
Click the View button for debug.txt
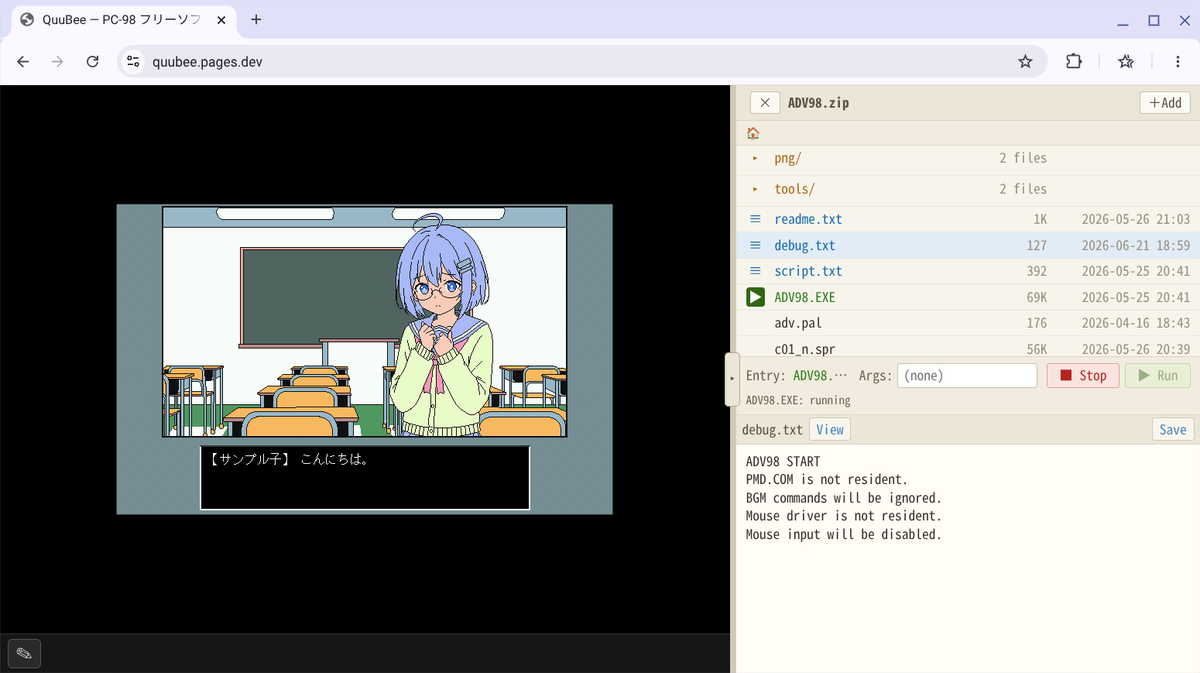coord(830,430)
